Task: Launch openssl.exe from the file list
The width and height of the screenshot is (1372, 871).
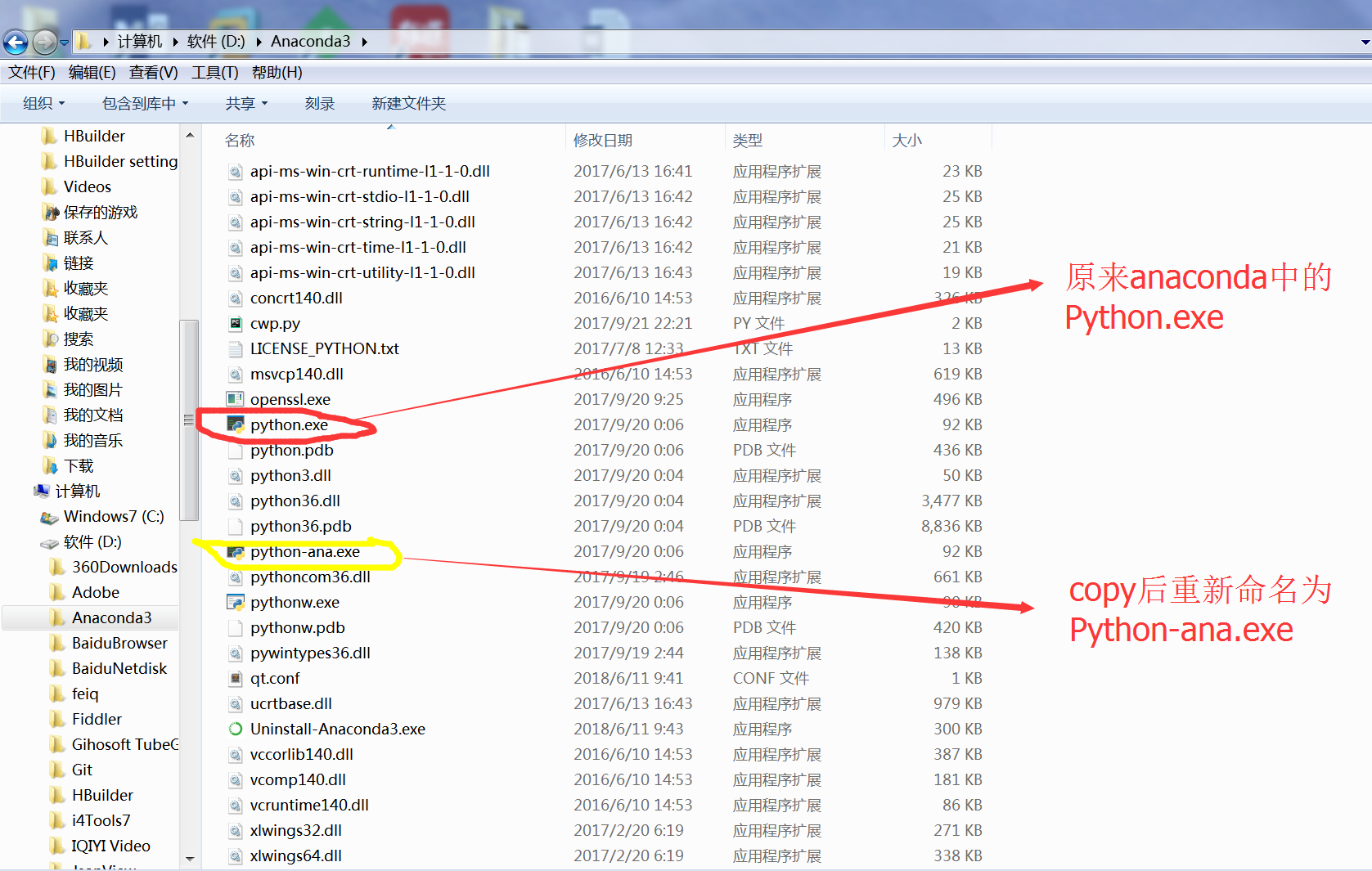Action: (290, 399)
